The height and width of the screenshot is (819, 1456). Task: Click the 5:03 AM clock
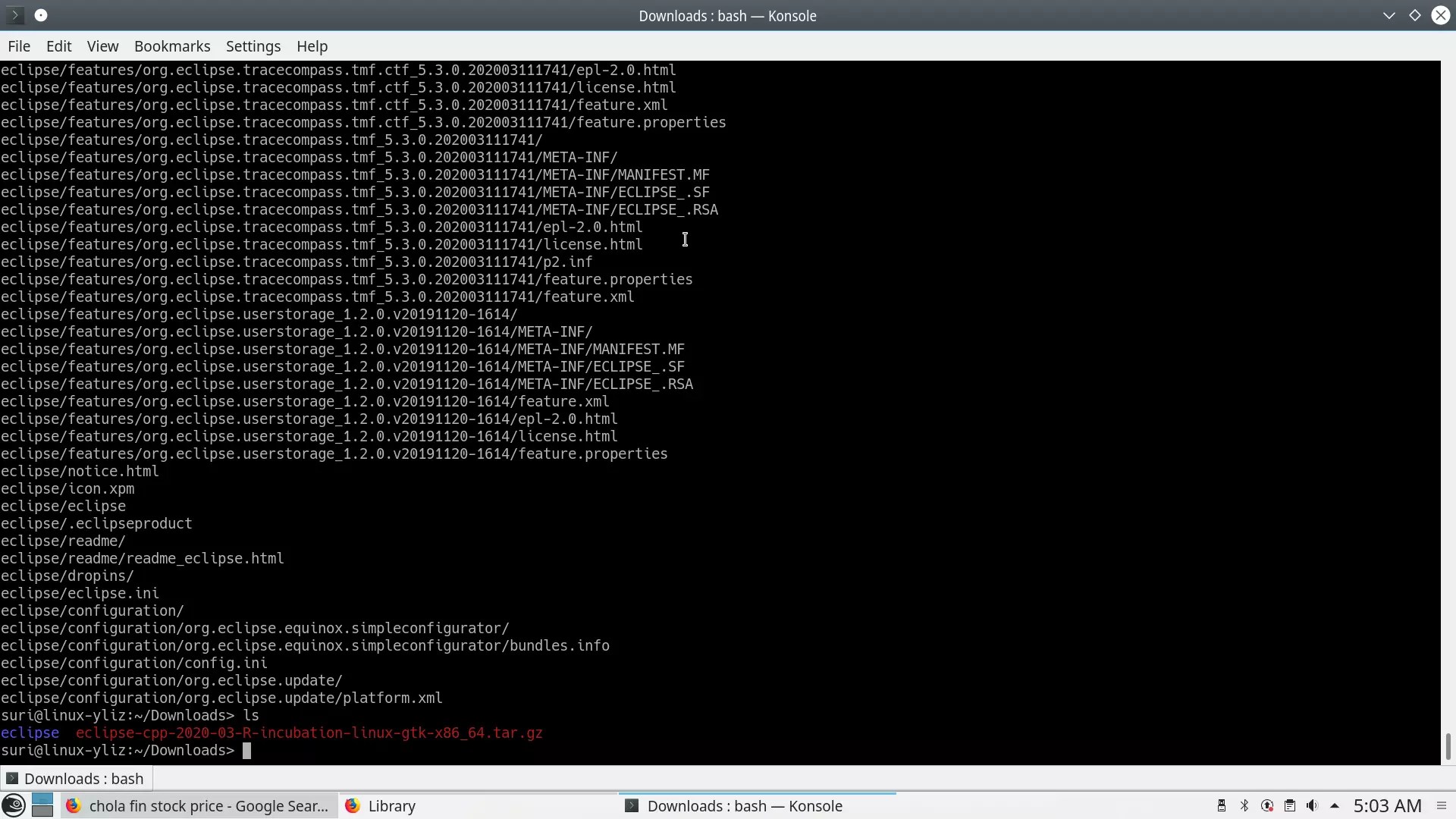pyautogui.click(x=1387, y=805)
